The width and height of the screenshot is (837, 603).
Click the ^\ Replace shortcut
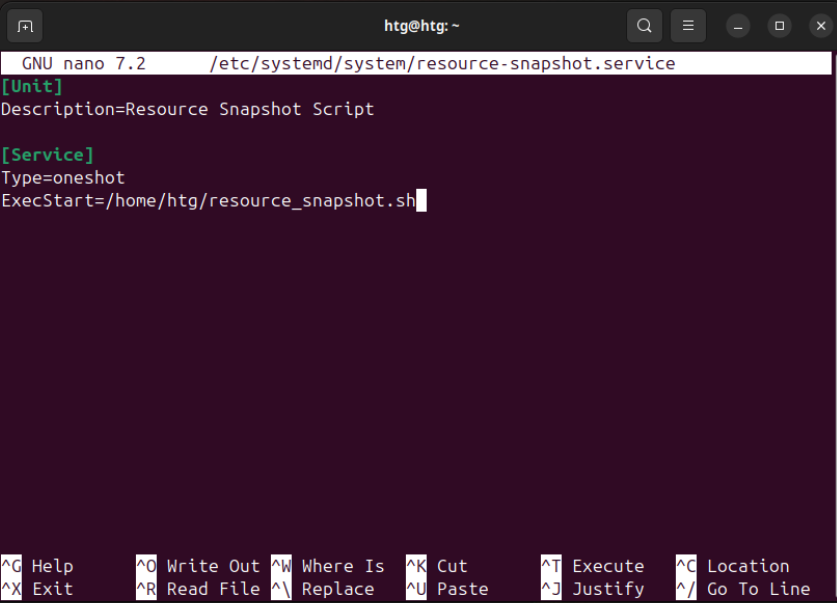[323, 589]
